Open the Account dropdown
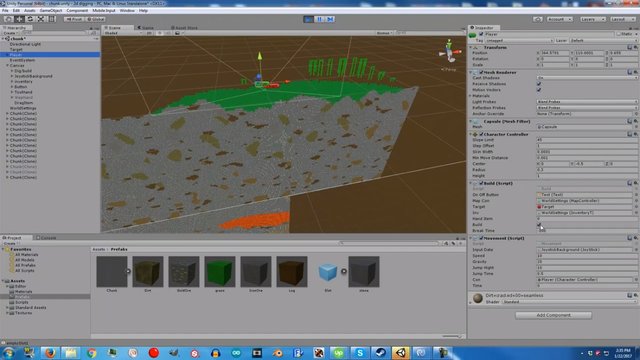This screenshot has height=360, width=640. [559, 19]
